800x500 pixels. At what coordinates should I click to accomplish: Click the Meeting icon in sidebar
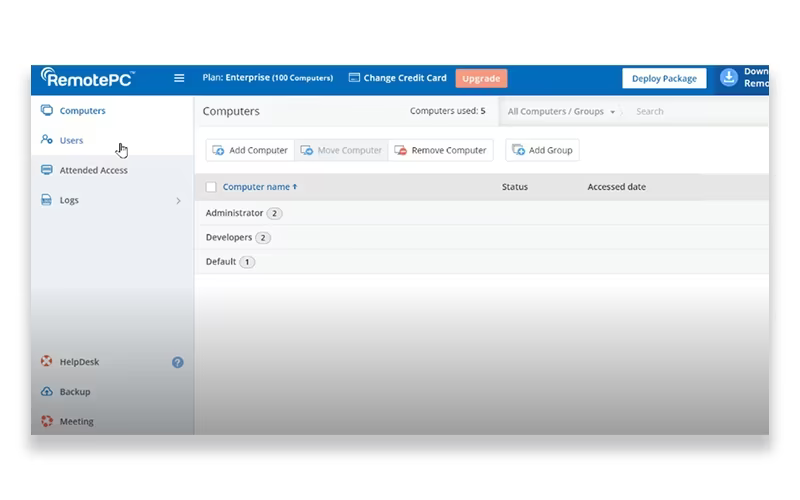coord(47,421)
